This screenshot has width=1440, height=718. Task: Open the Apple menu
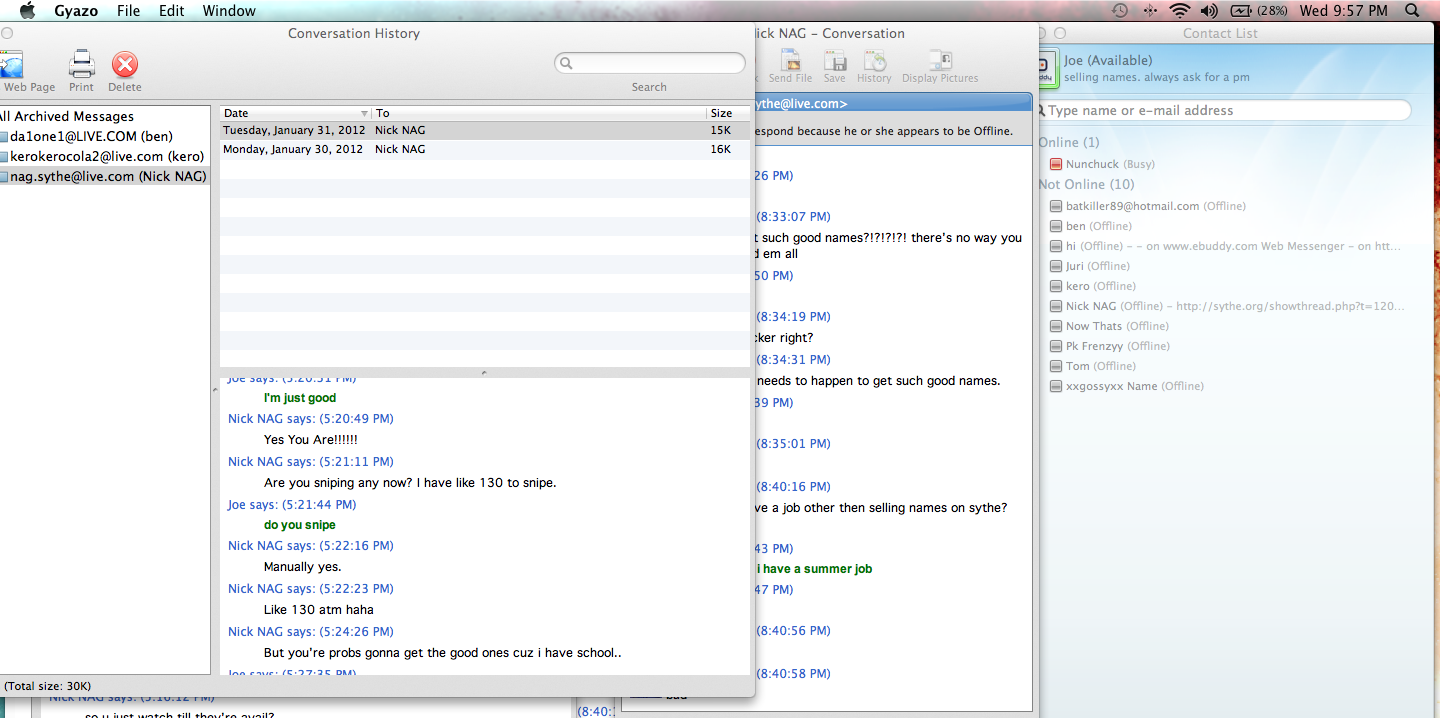pyautogui.click(x=28, y=11)
